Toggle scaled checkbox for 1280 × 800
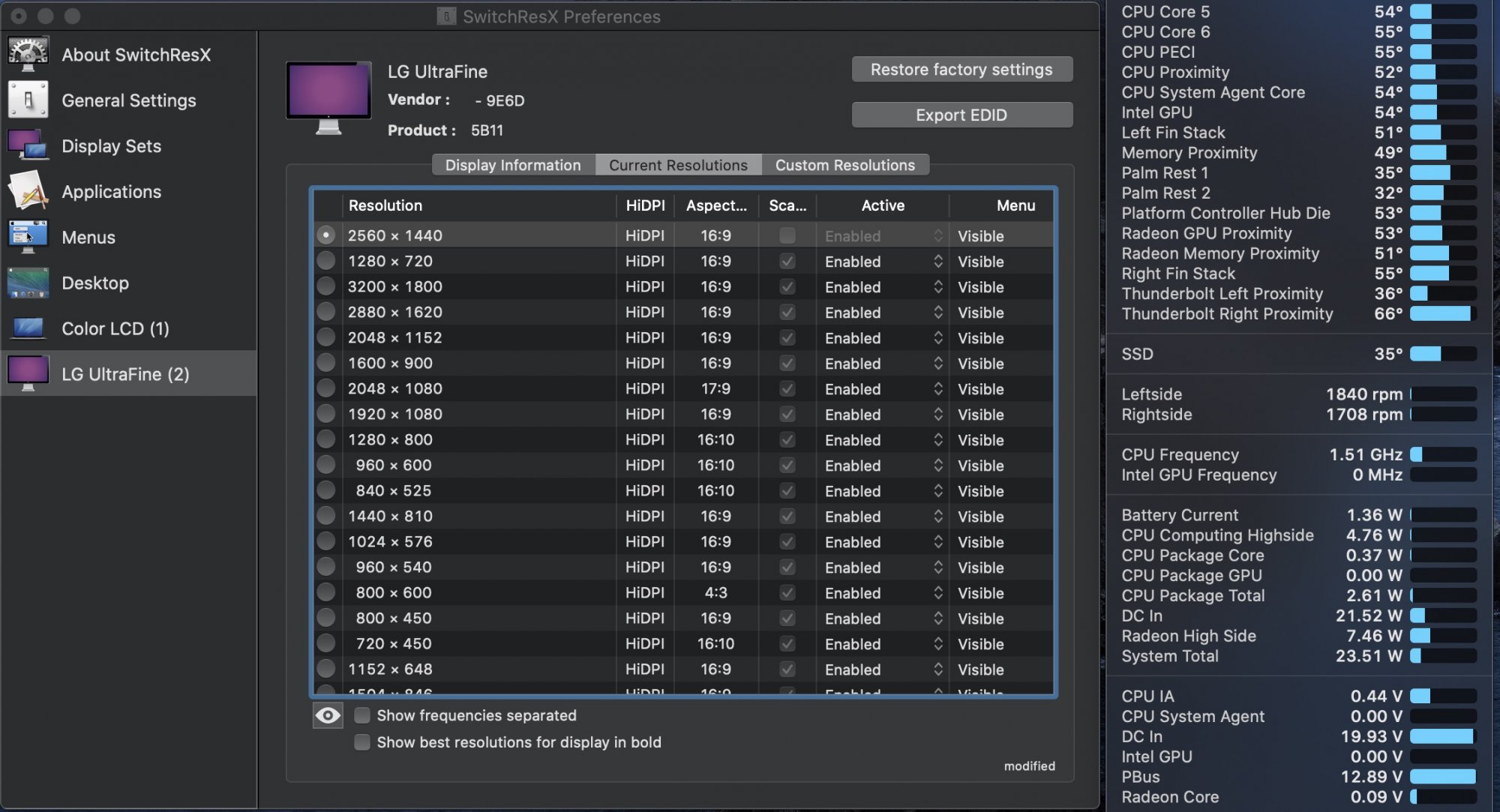The height and width of the screenshot is (812, 1500). point(787,439)
